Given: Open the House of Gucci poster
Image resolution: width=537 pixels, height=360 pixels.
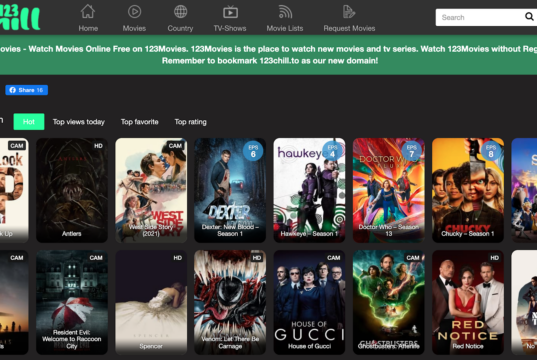Looking at the screenshot, I should click(x=309, y=302).
